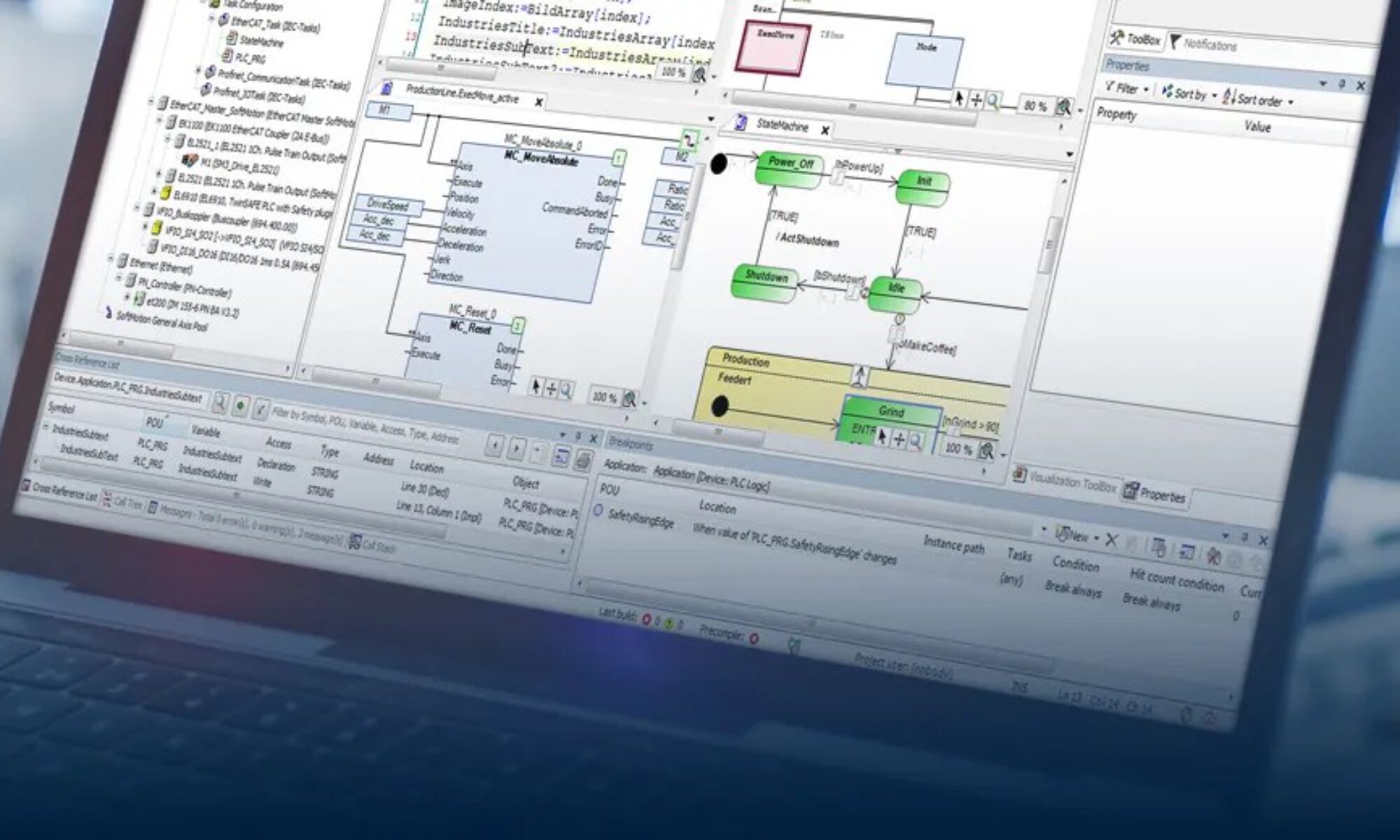
Task: Click zoom icon beside CFC editor 100 % field
Action: point(630,399)
